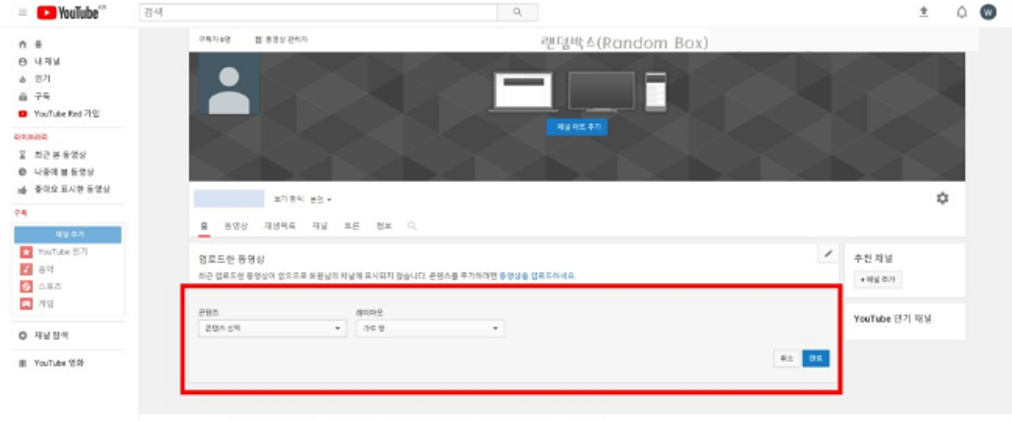Click into the search input field
Viewport: 1012px width, 421px height.
click(318, 12)
